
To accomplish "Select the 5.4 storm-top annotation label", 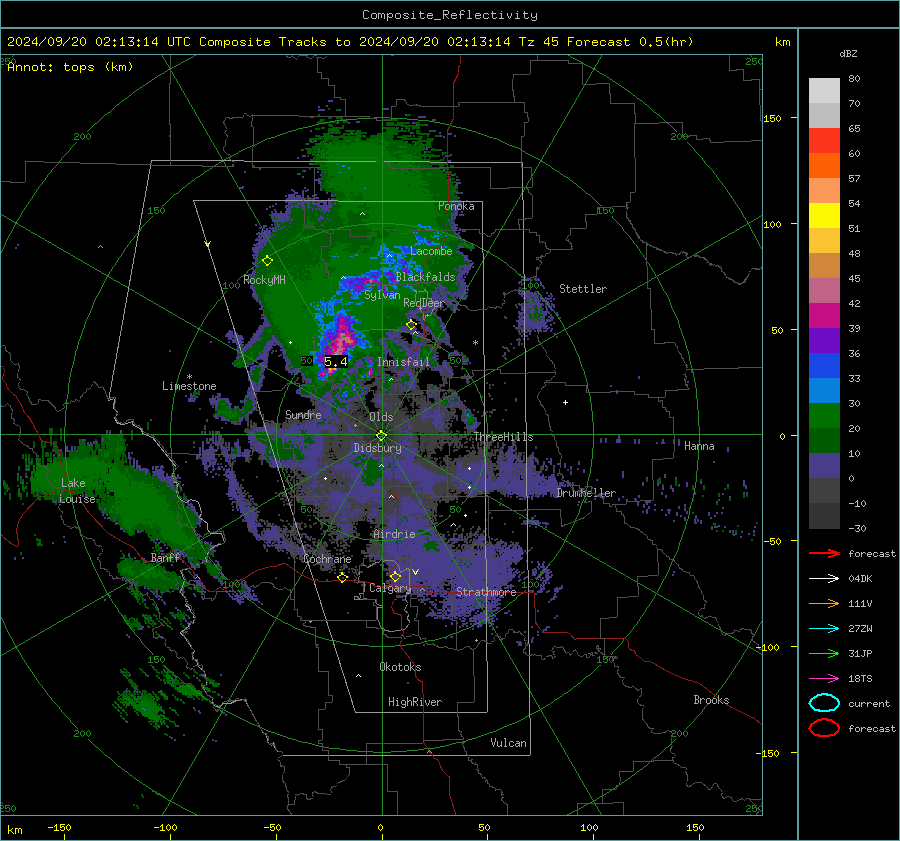I will coord(336,362).
